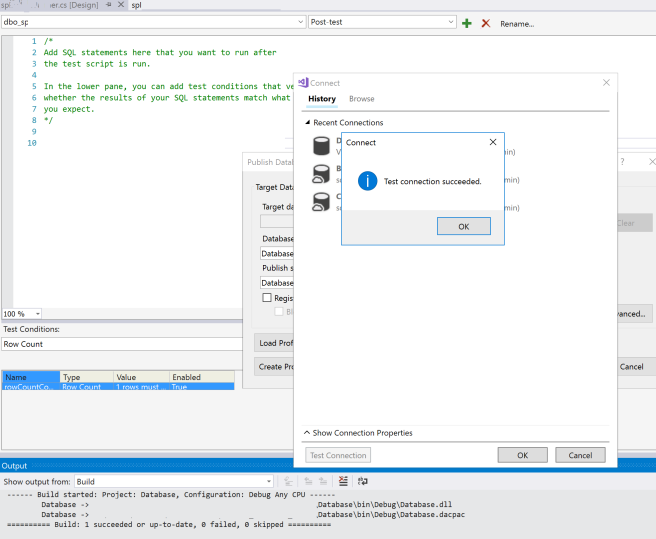Toggle the Register checkbox in Publish Database
The width and height of the screenshot is (656, 539).
[x=267, y=298]
